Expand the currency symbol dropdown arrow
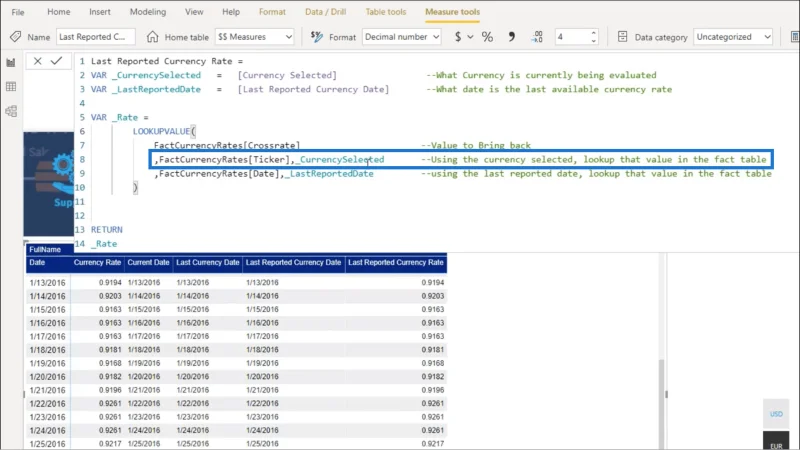The height and width of the screenshot is (450, 800). tap(470, 37)
